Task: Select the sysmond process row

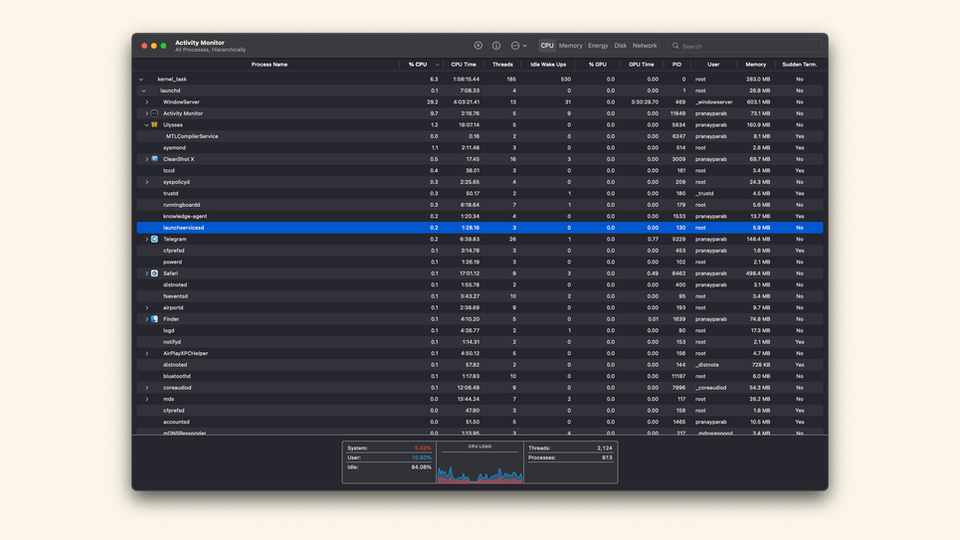Action: 479,148
